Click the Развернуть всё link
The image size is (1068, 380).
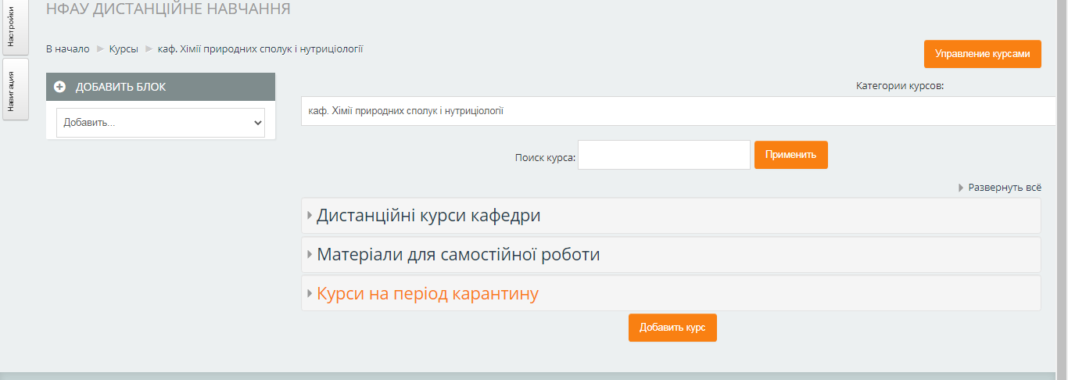tap(1005, 187)
